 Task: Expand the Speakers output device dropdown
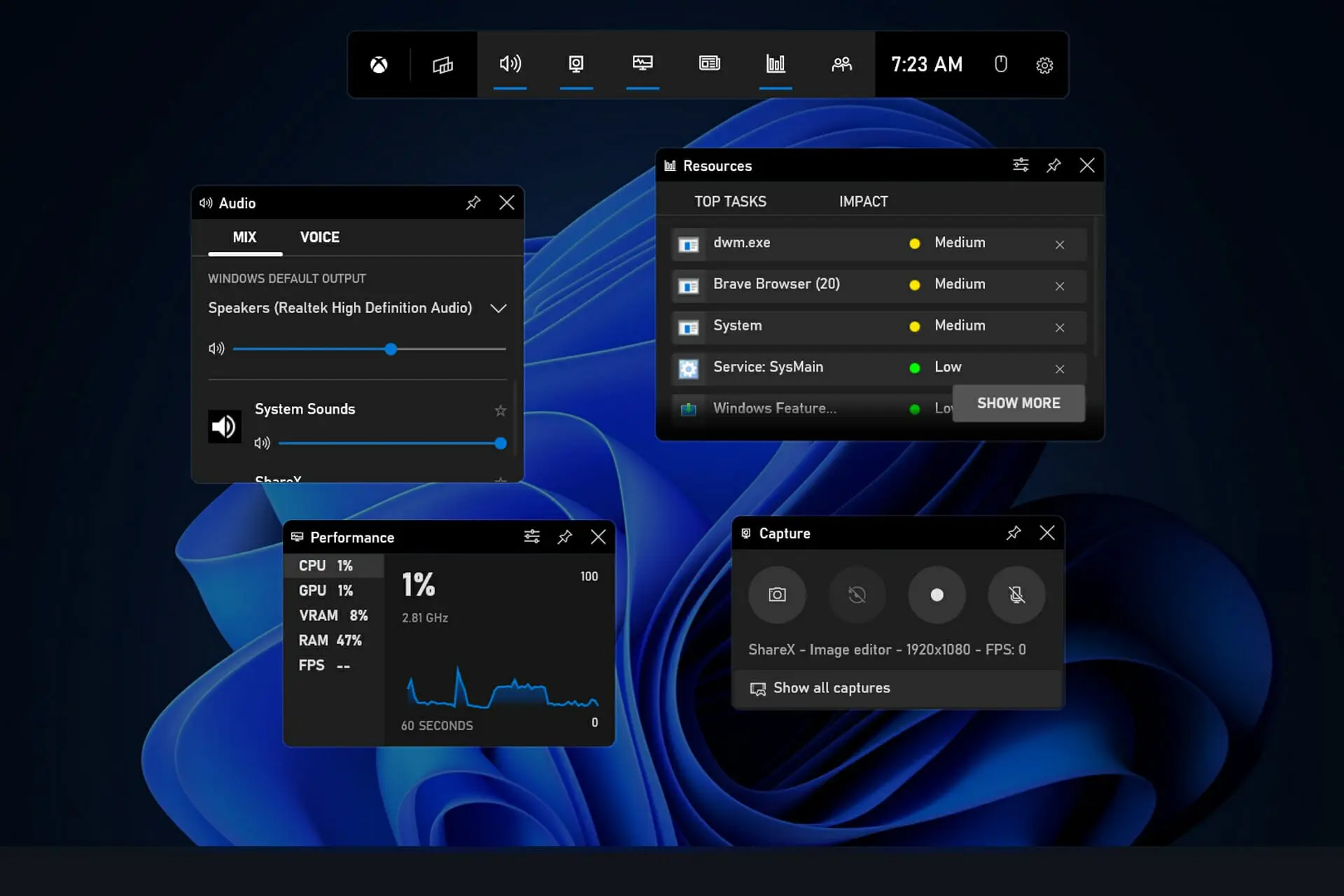498,309
